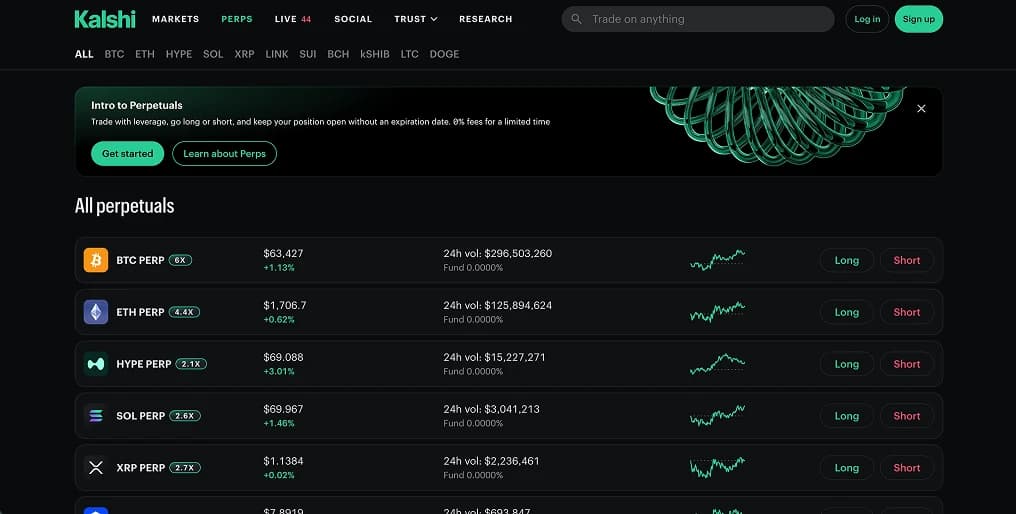Viewport: 1016px width, 514px height.
Task: Go Short on HYPE PERP
Action: point(906,364)
